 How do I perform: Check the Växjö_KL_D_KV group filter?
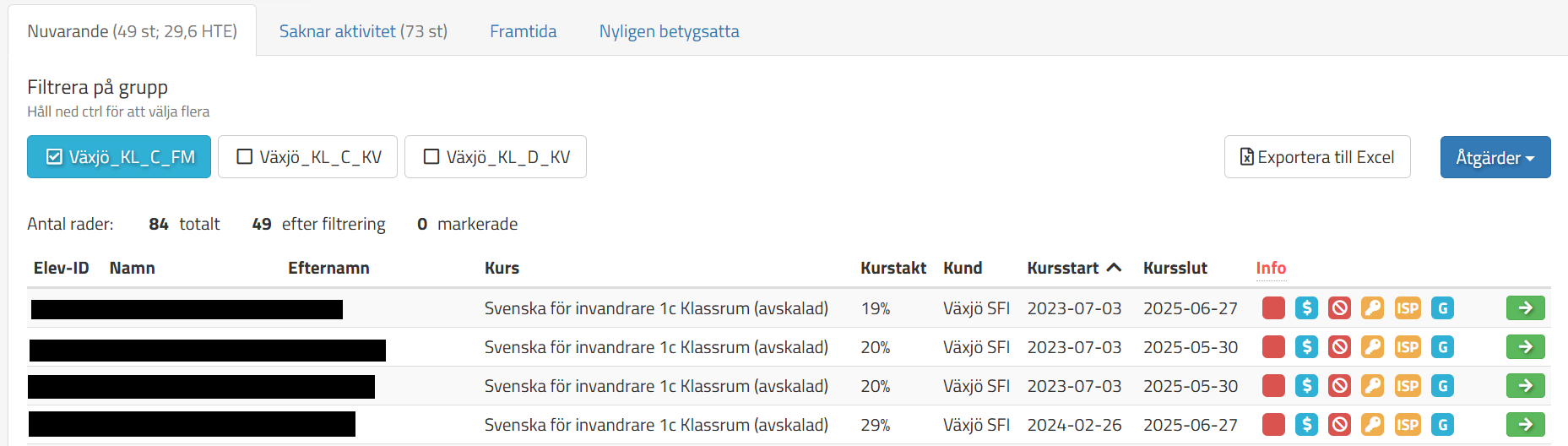click(496, 157)
